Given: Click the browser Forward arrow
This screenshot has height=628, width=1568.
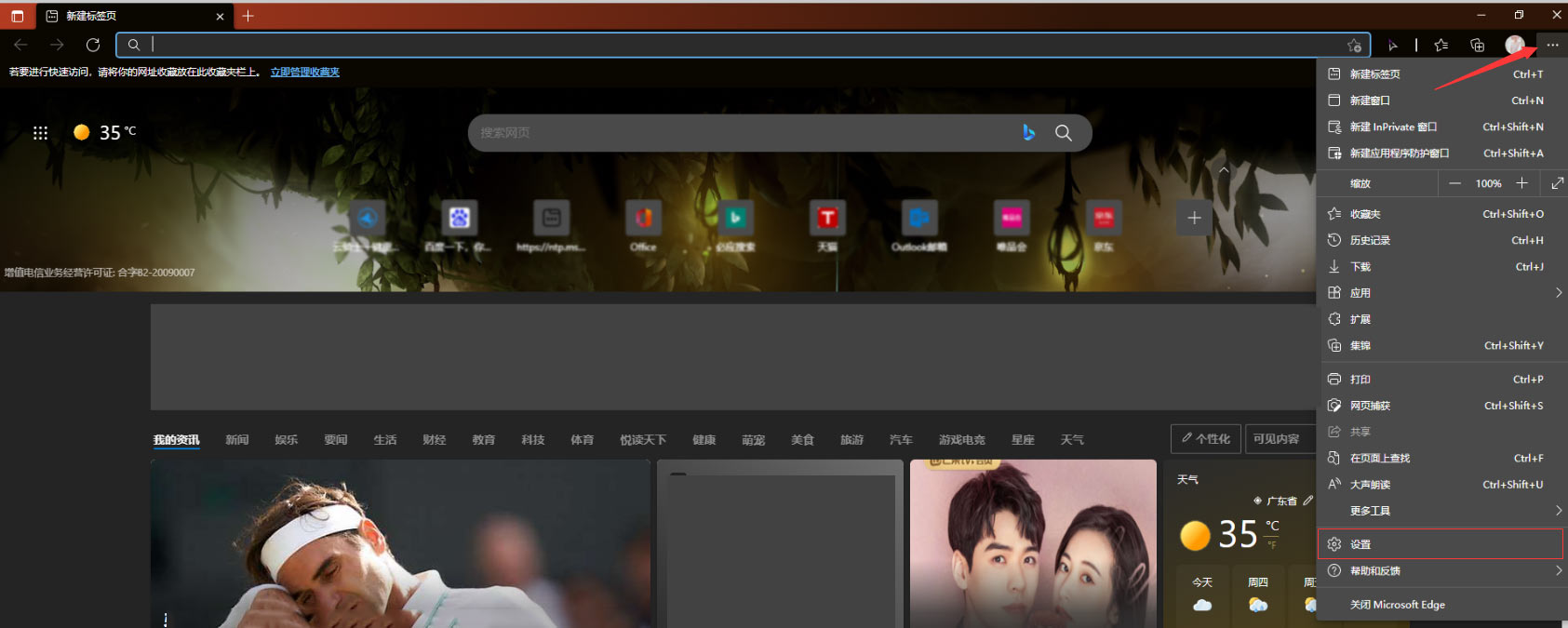Looking at the screenshot, I should (57, 45).
